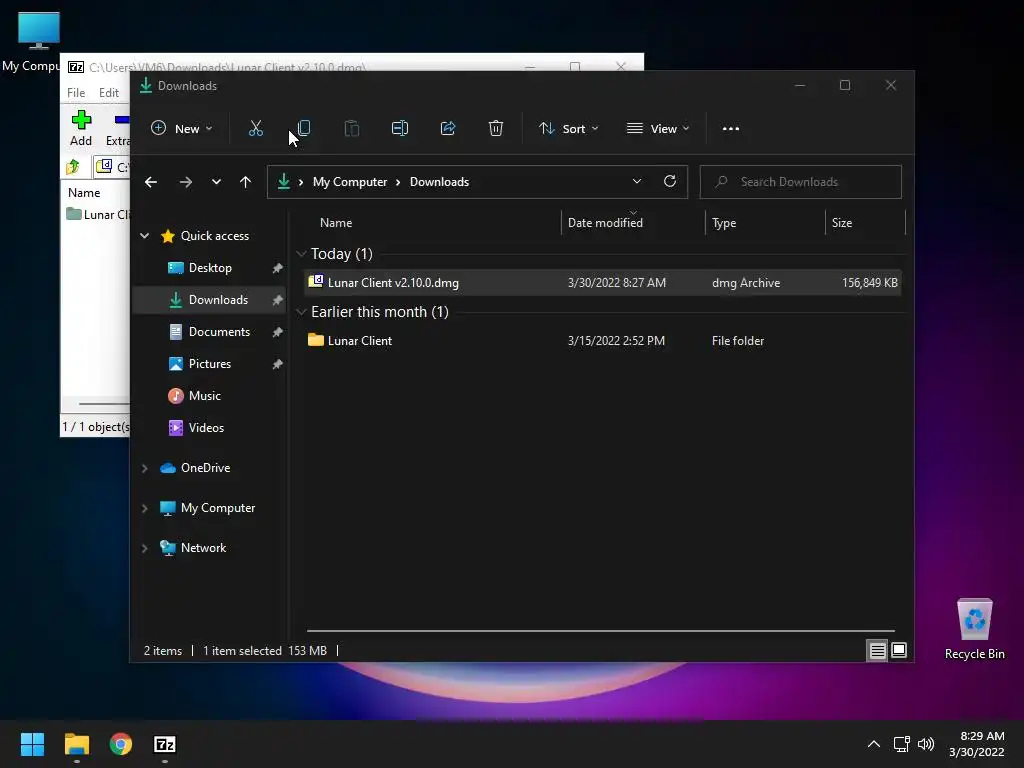
Task: Open the Recycle Bin desktop icon
Action: [x=974, y=629]
